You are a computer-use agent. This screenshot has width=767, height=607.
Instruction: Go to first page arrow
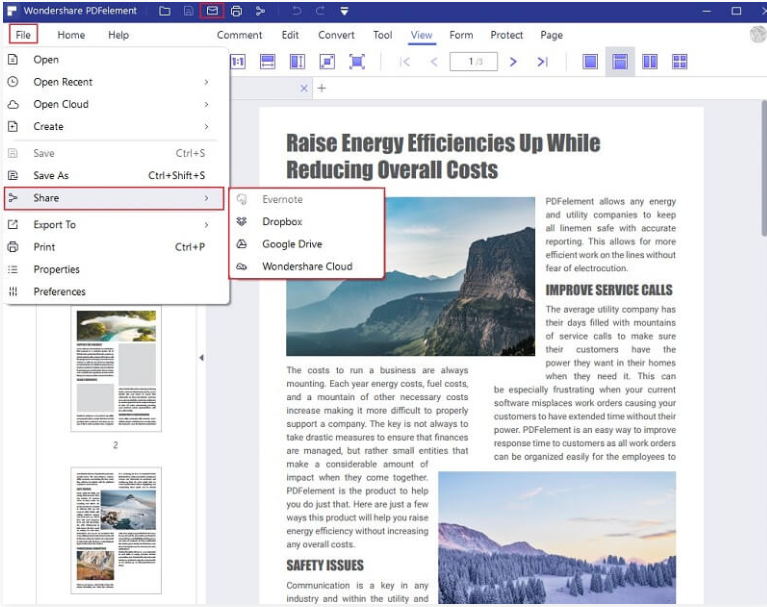(x=405, y=62)
